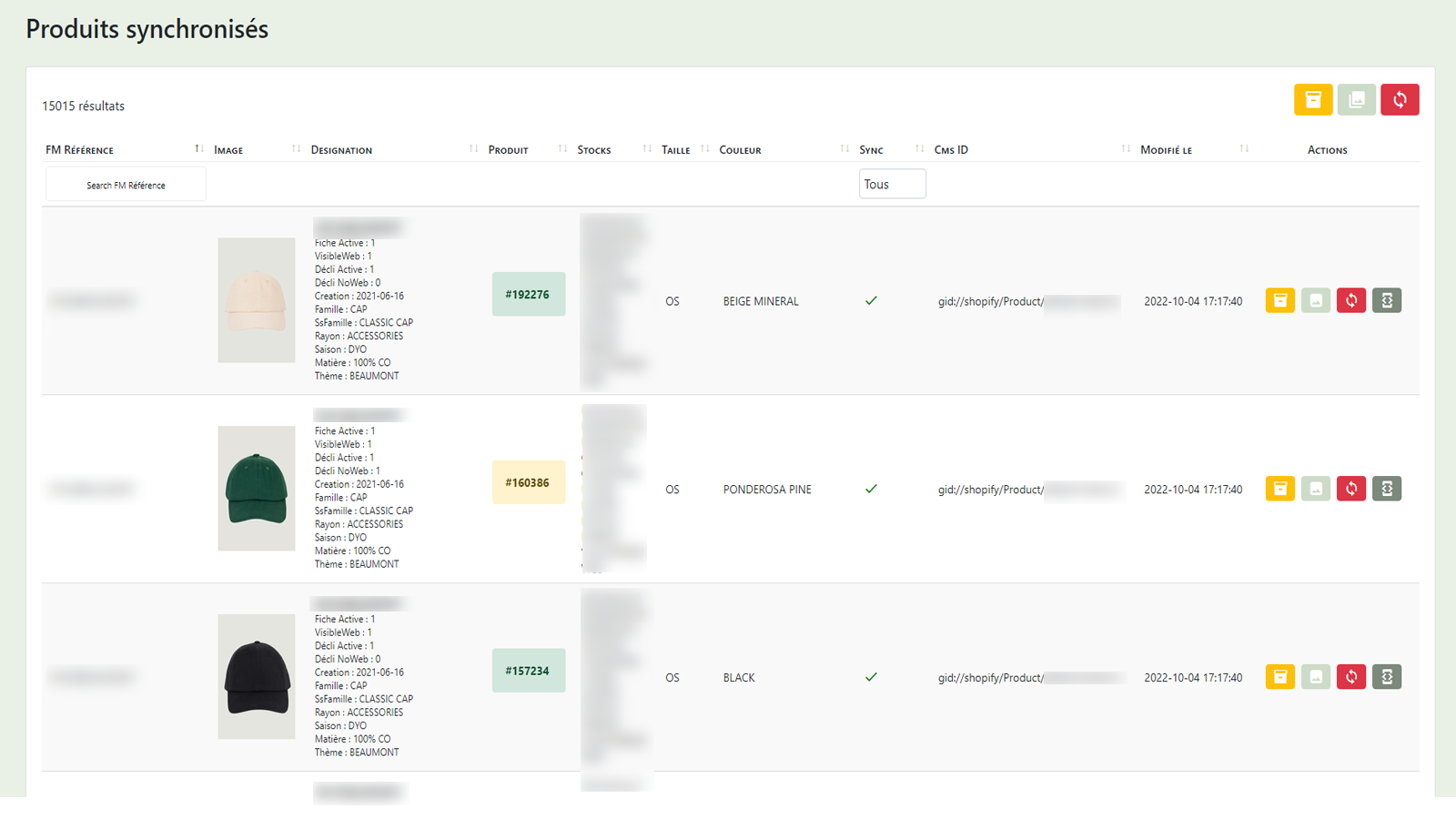This screenshot has height=819, width=1456.
Task: Open the Sync filter dropdown showing Tous
Action: pos(893,184)
